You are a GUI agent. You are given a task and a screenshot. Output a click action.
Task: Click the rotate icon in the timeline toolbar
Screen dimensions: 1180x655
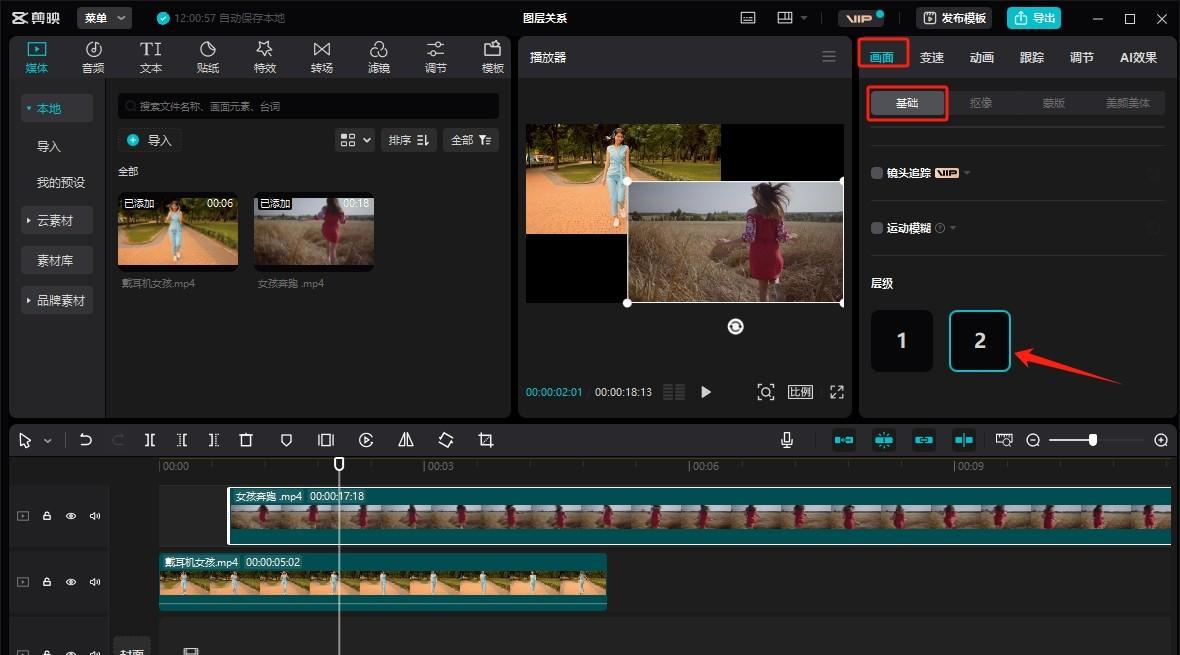click(446, 440)
